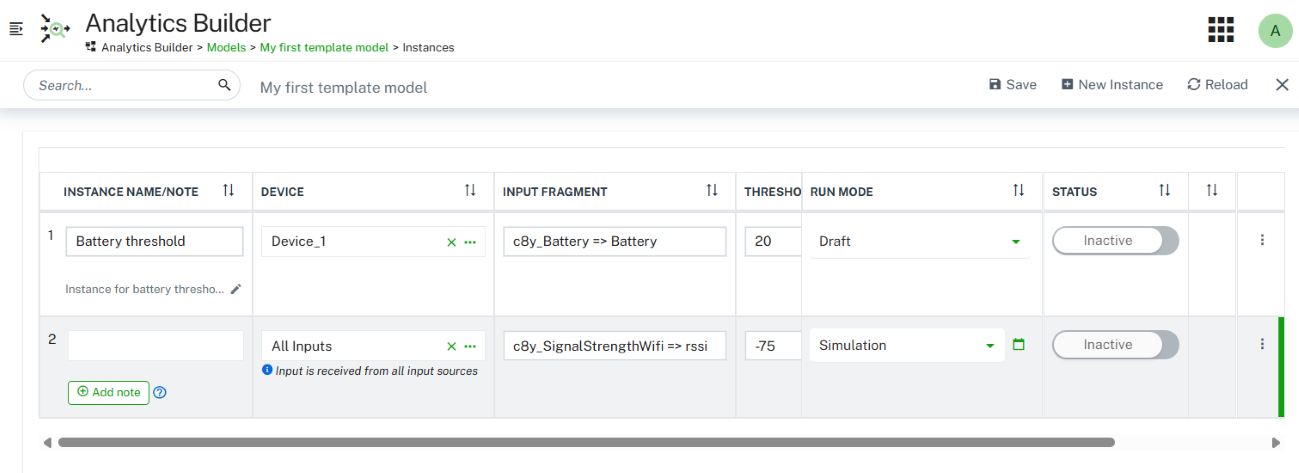Click empty instance name field in row 2
The width and height of the screenshot is (1299, 473).
155,346
